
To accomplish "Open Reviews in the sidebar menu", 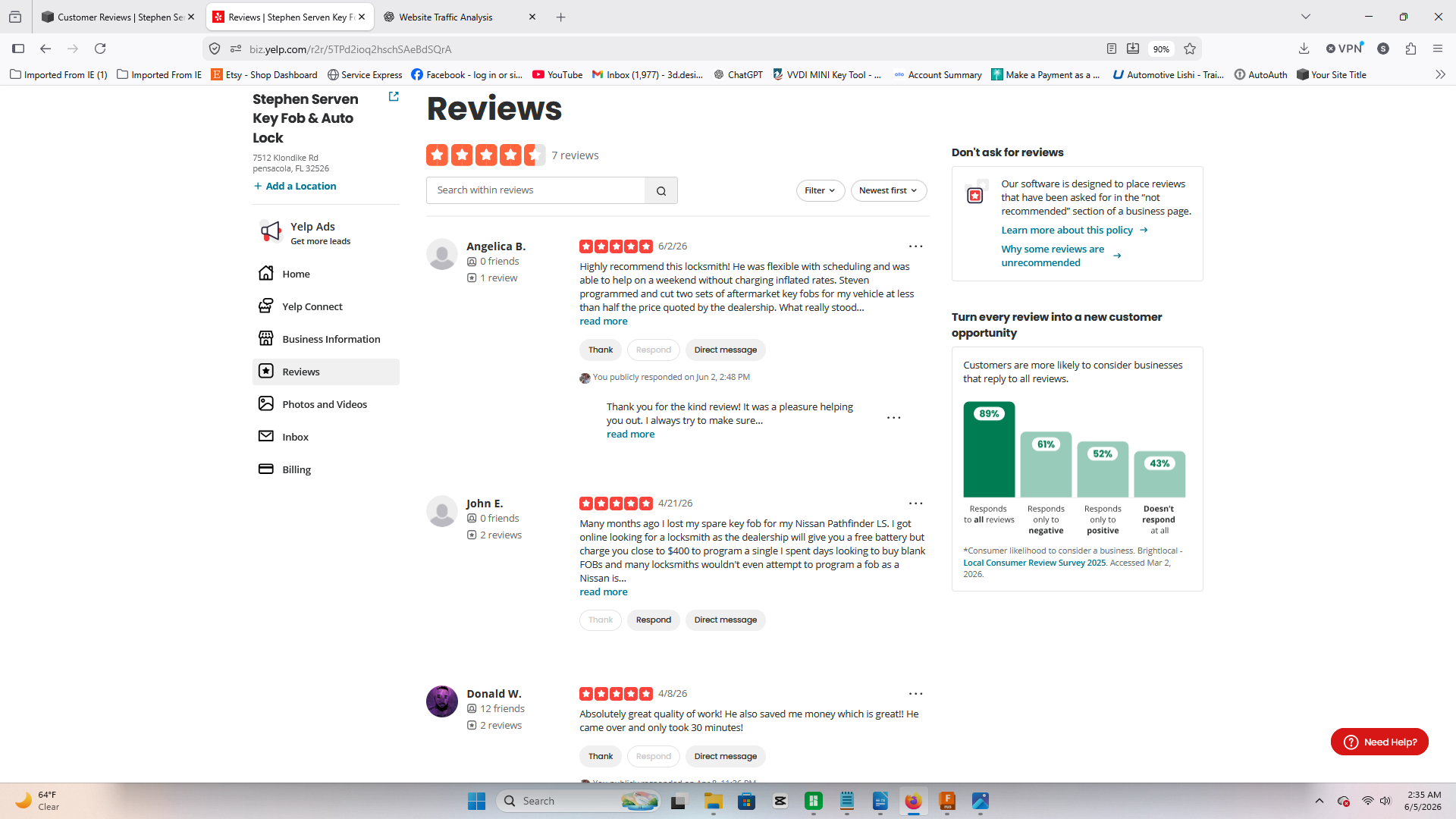I will coord(326,372).
